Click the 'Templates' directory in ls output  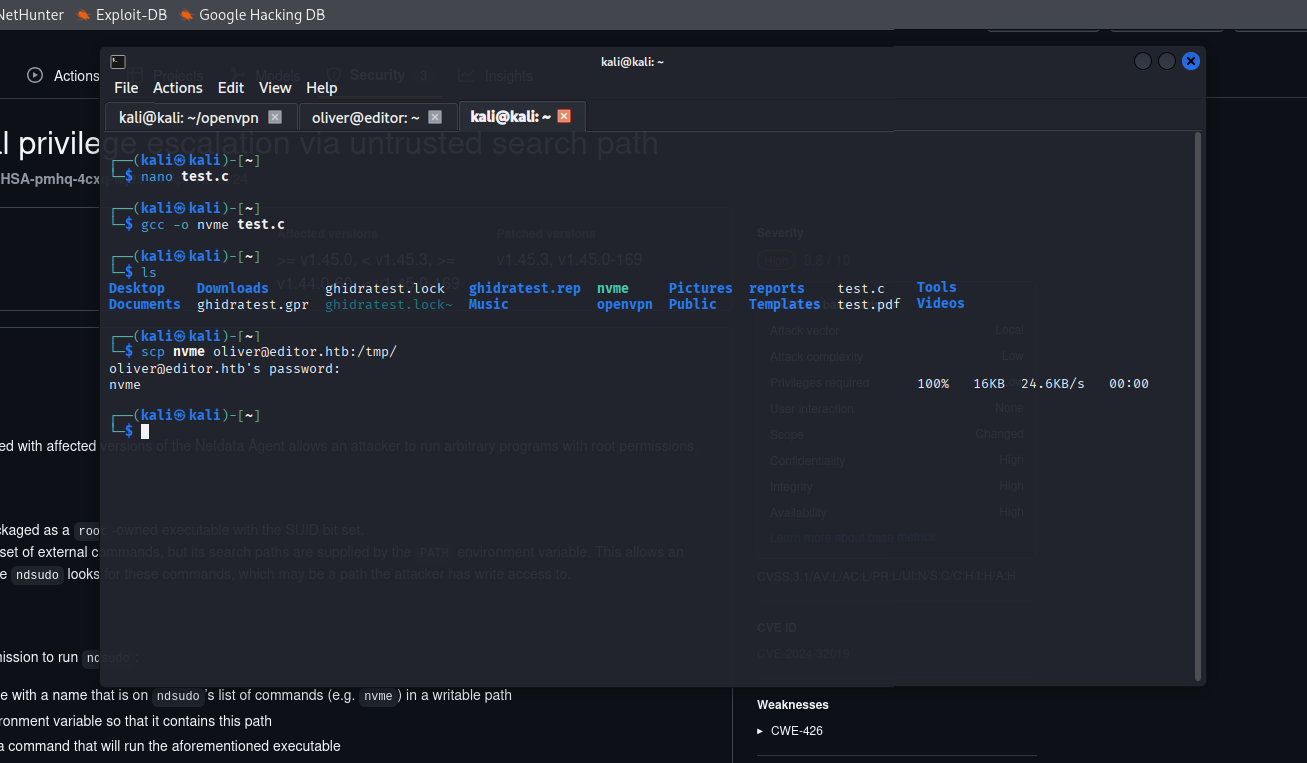(x=785, y=304)
